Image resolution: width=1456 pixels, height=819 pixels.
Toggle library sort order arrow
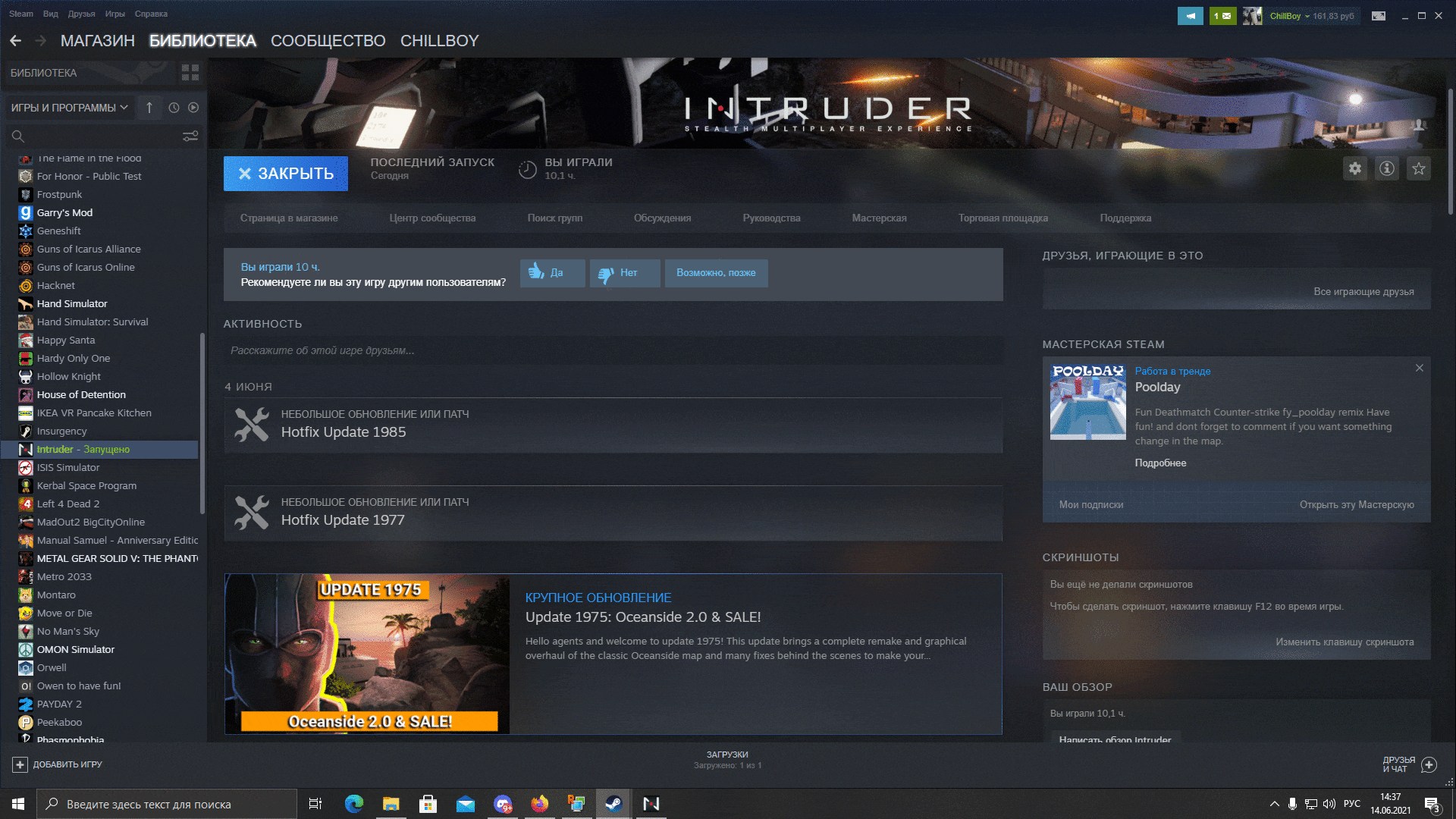[149, 107]
